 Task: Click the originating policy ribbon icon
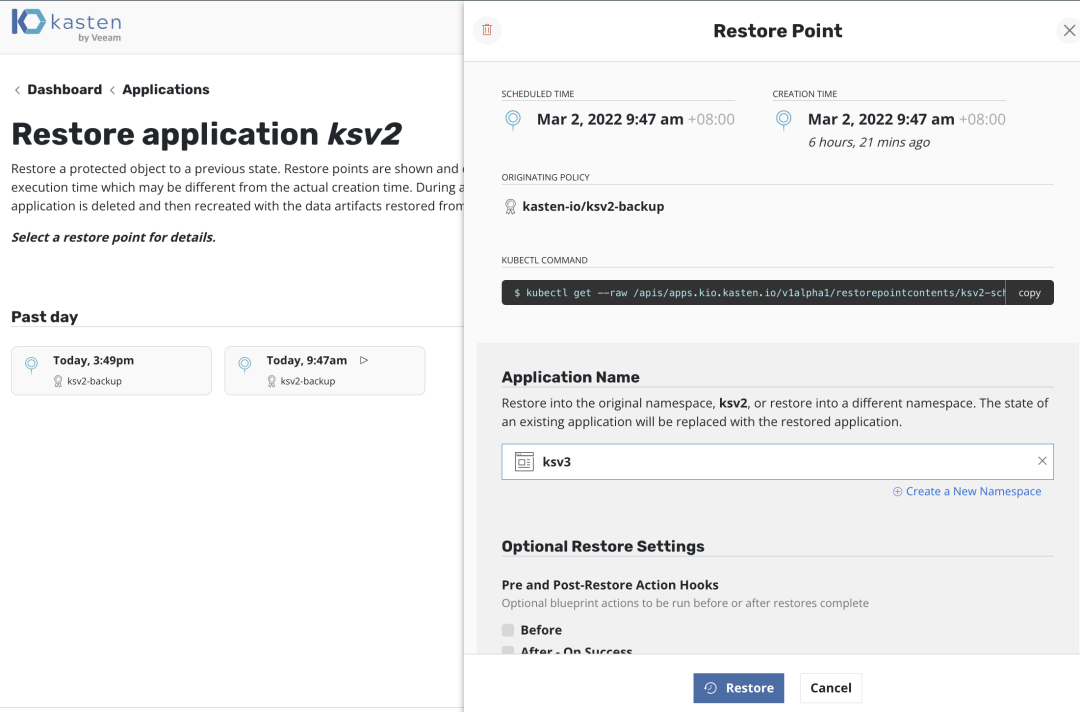coord(510,207)
